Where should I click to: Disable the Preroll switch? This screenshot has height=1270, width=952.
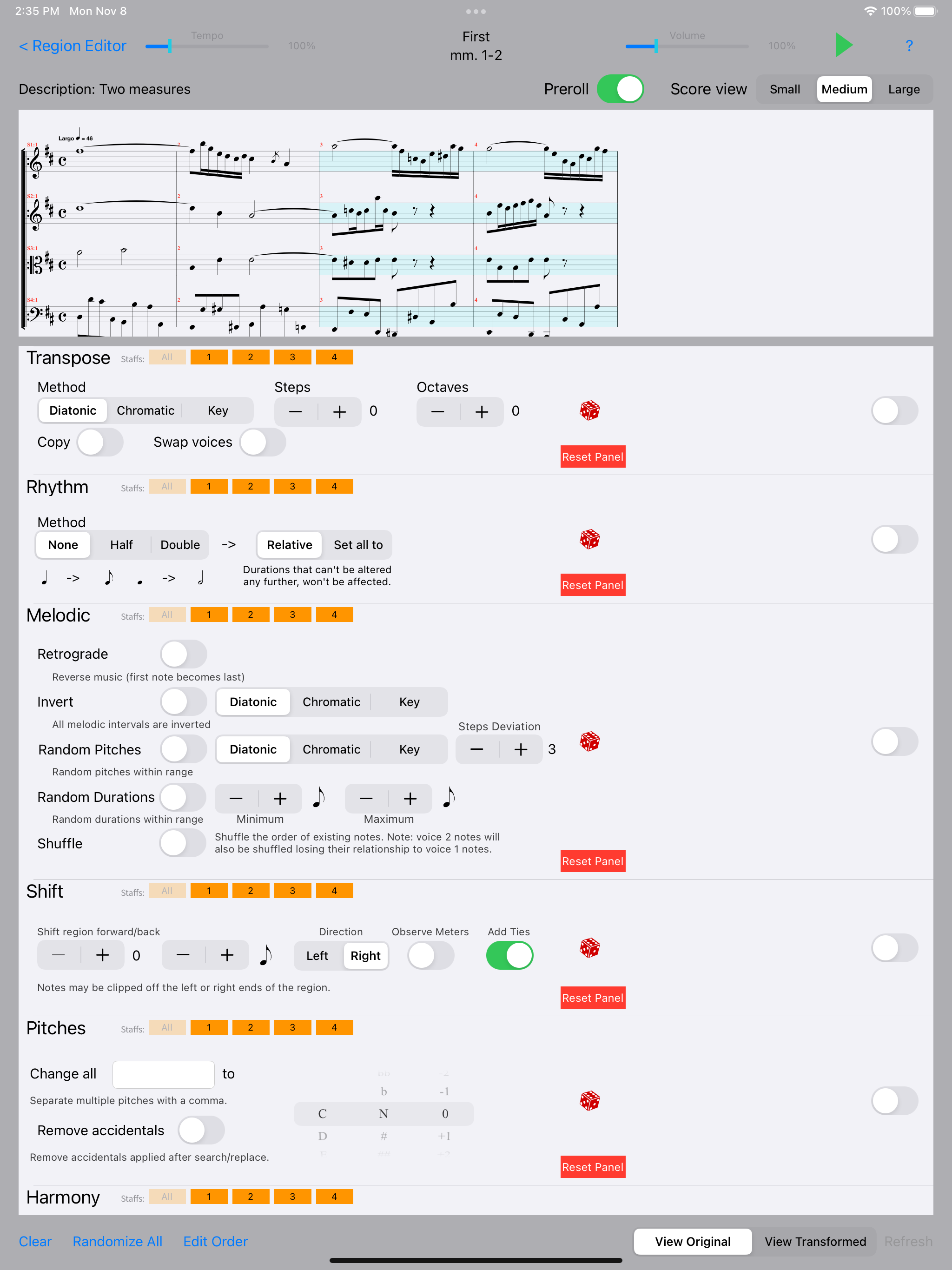point(620,89)
